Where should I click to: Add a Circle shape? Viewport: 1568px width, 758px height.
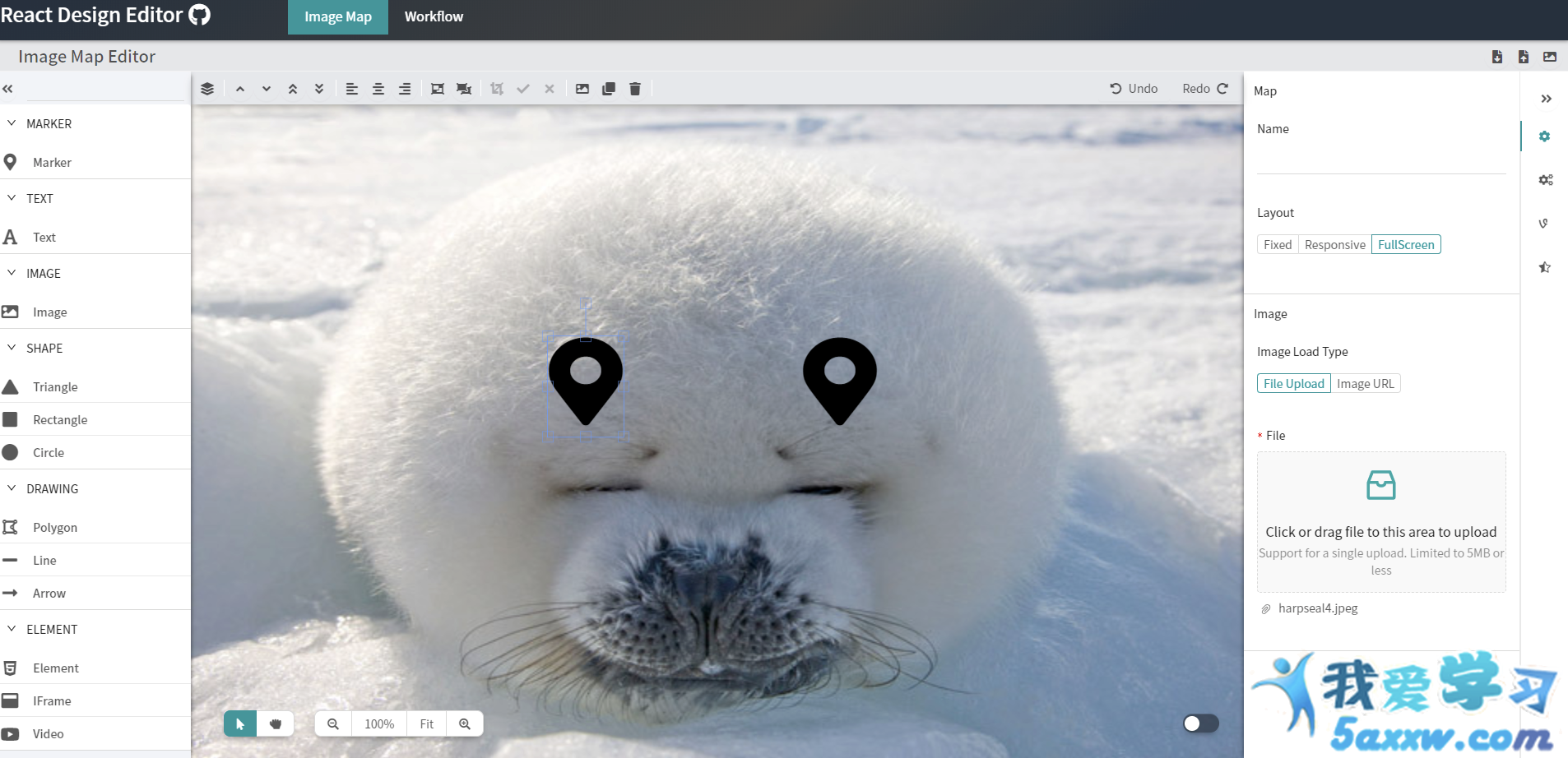tap(95, 453)
